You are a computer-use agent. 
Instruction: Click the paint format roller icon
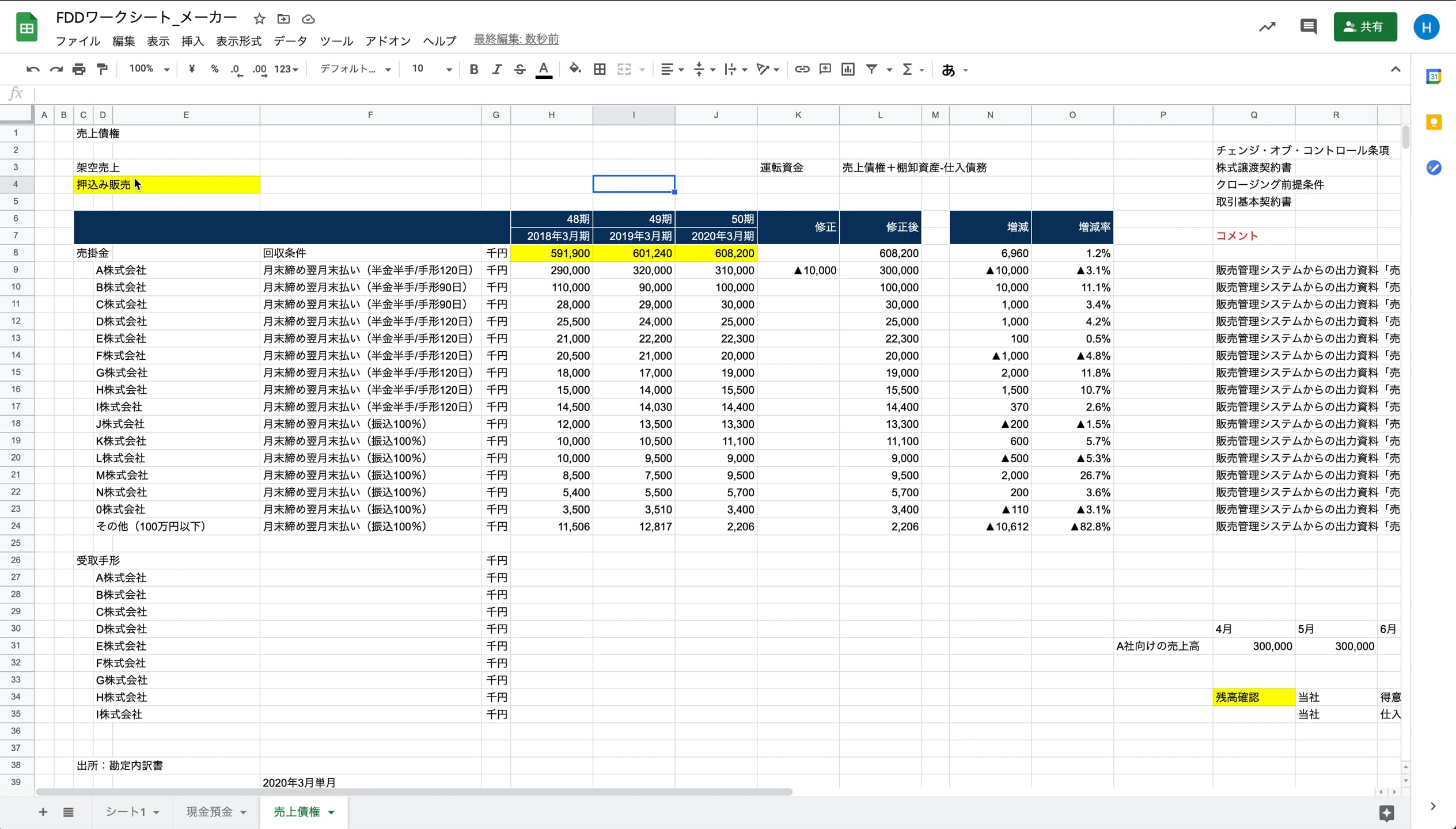click(103, 70)
